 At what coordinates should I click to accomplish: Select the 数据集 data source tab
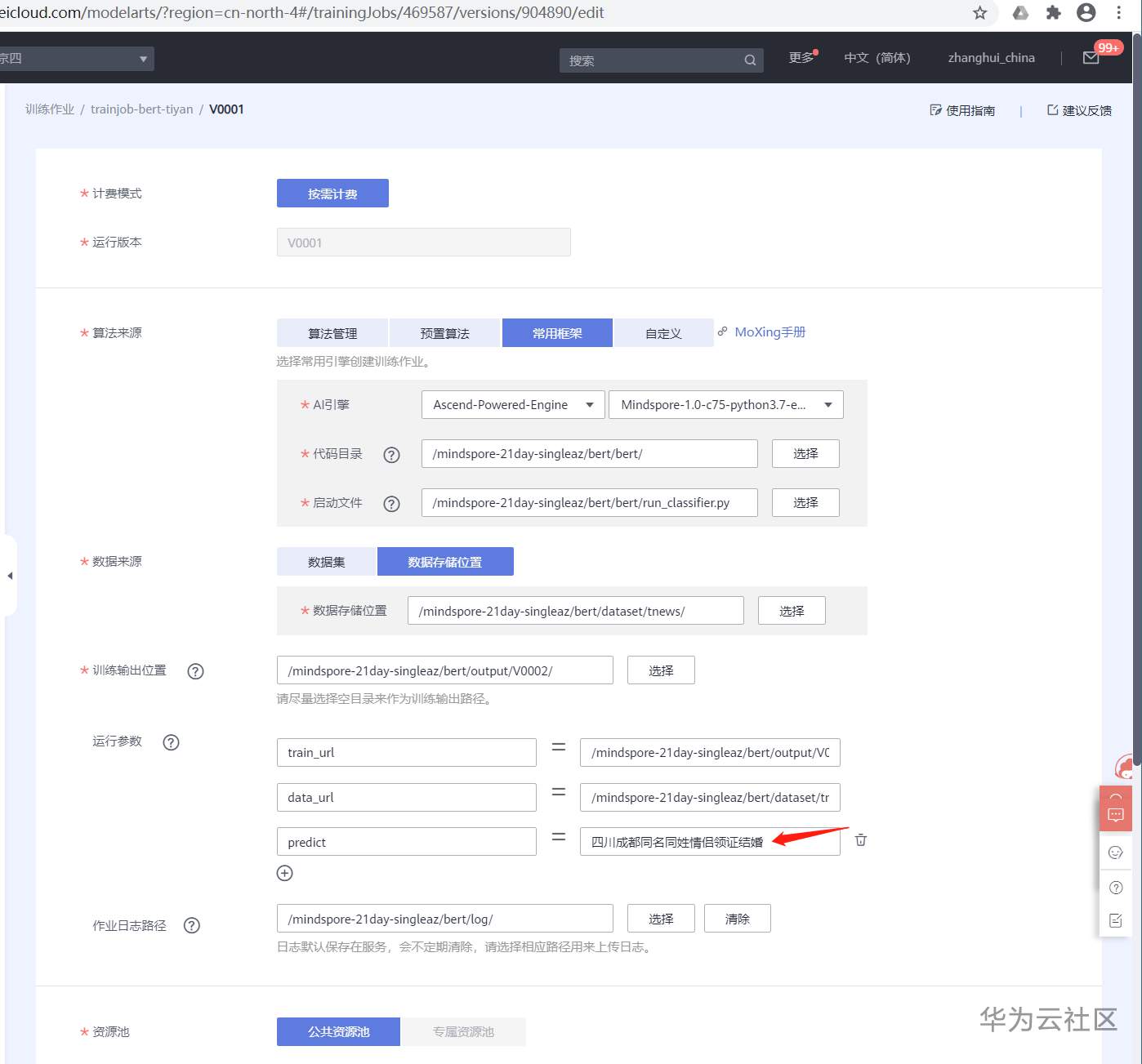(327, 562)
